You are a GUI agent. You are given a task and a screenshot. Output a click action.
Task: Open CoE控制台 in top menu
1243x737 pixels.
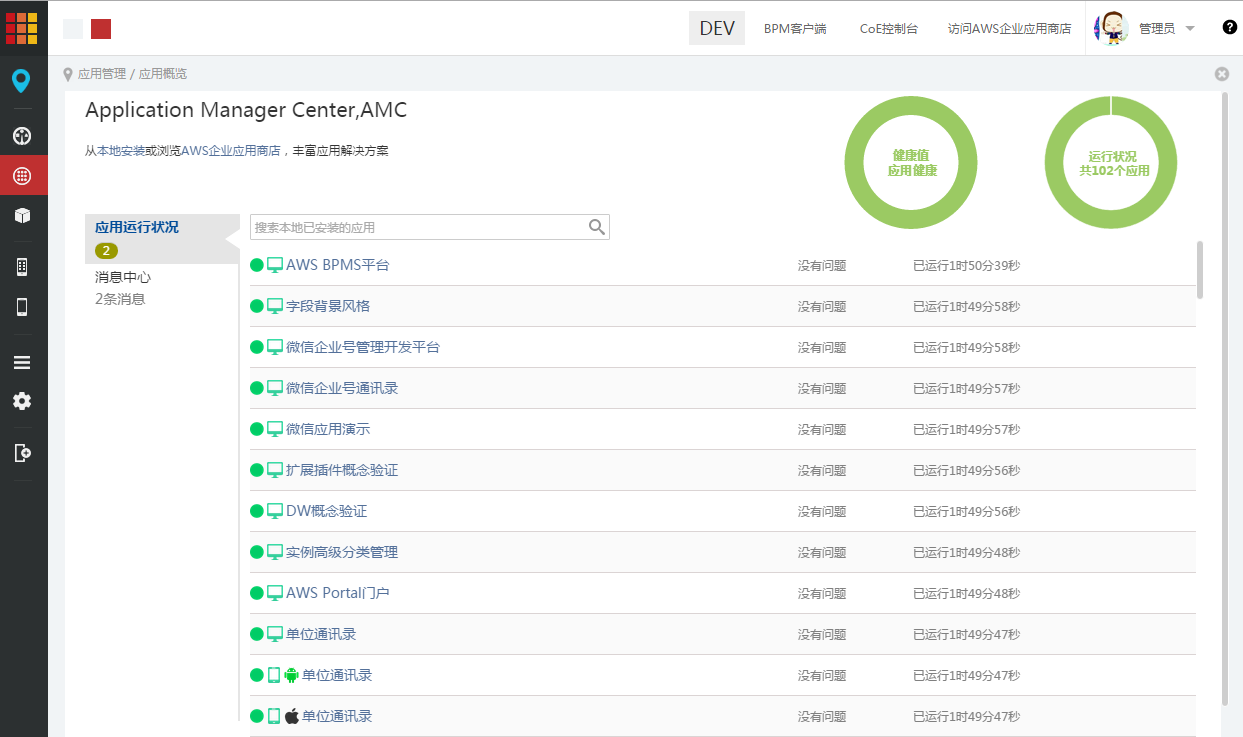pyautogui.click(x=888, y=29)
